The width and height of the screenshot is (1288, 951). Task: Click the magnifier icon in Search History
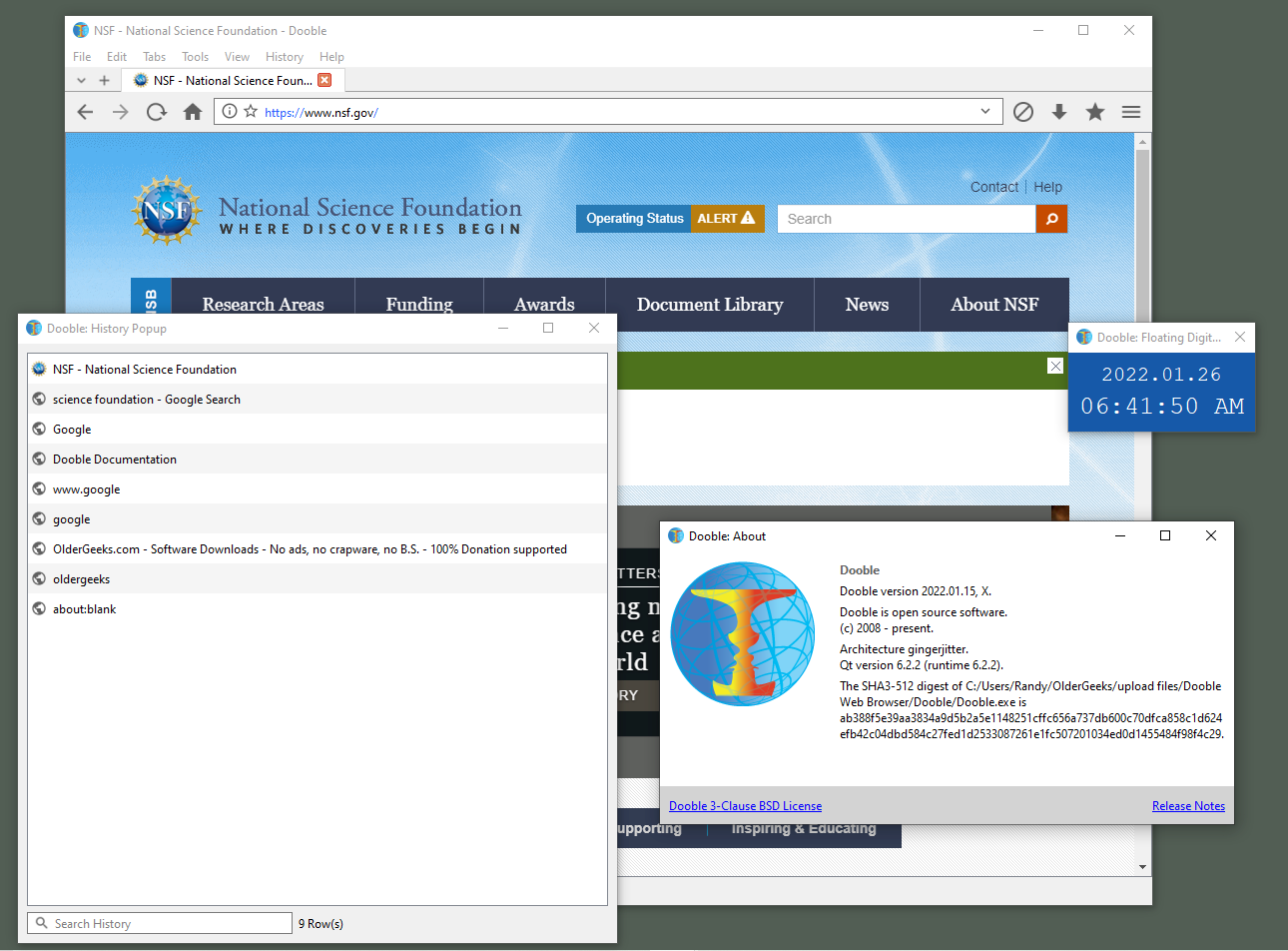[42, 923]
